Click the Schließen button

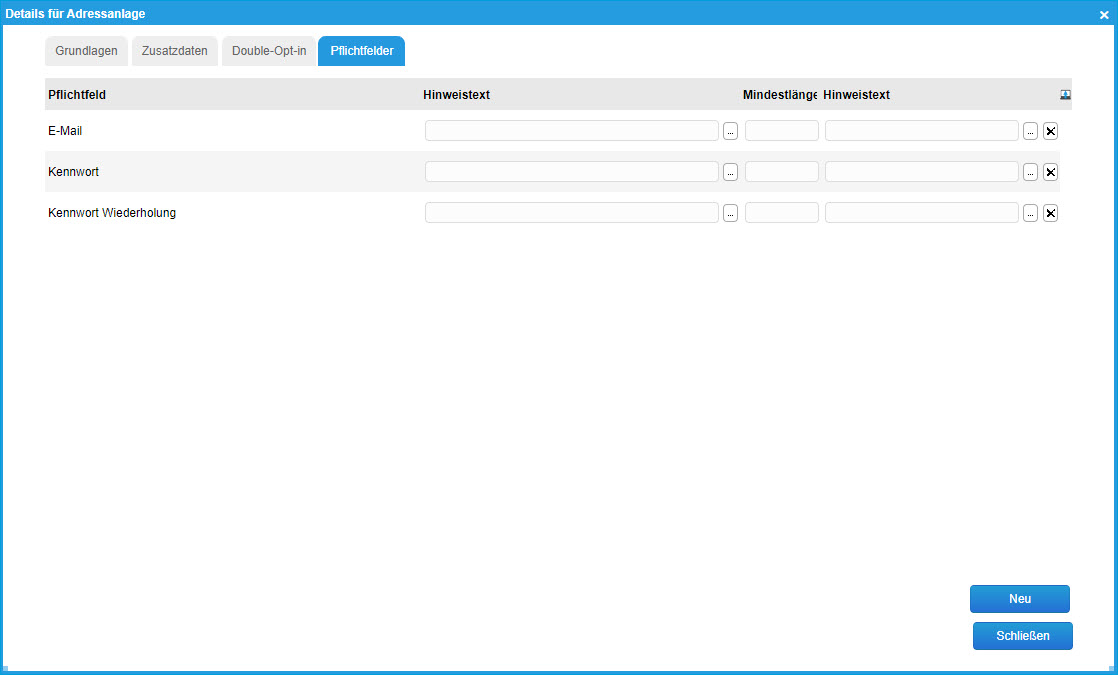click(x=1022, y=636)
